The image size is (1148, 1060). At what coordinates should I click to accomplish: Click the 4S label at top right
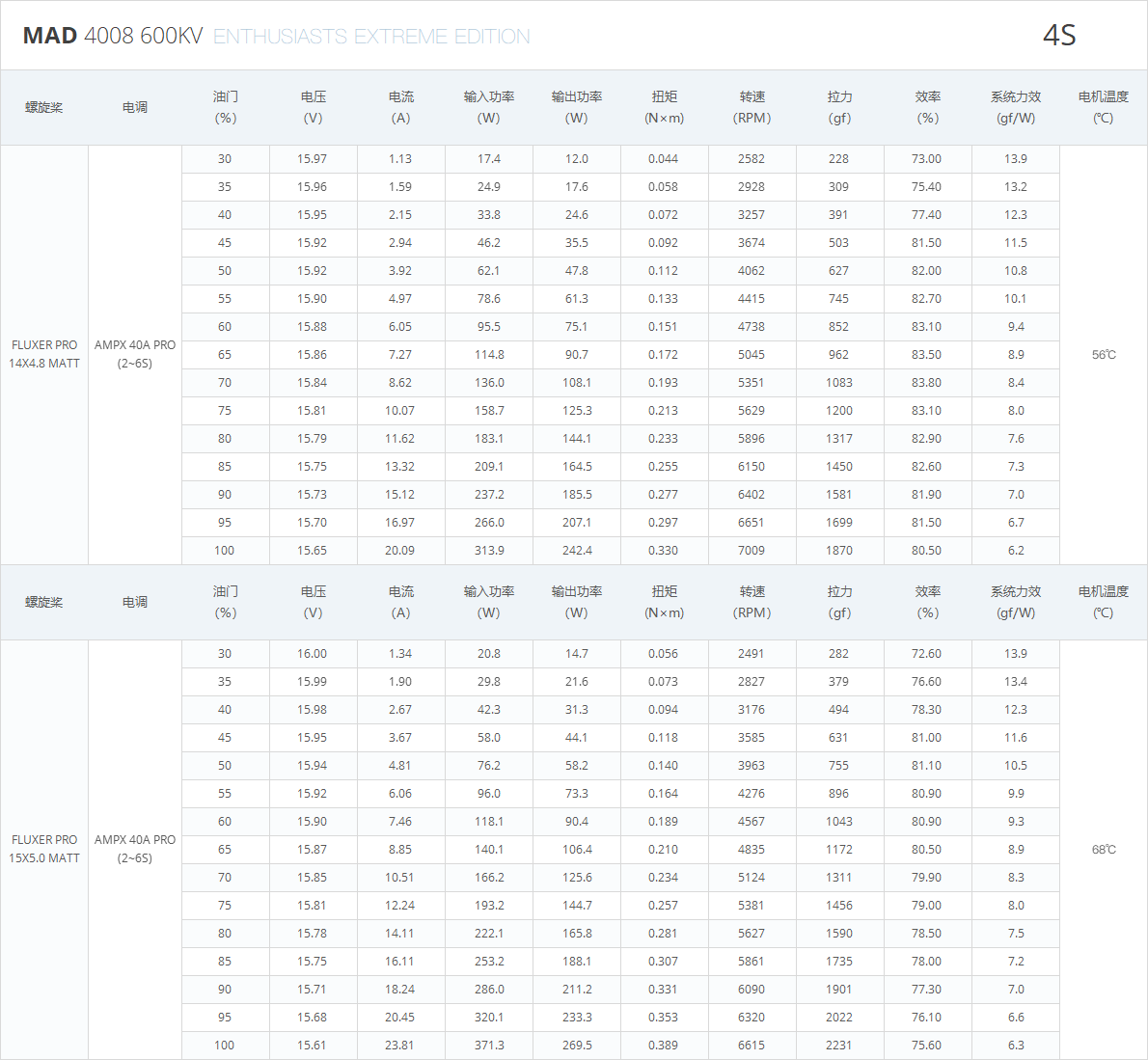point(1058,35)
